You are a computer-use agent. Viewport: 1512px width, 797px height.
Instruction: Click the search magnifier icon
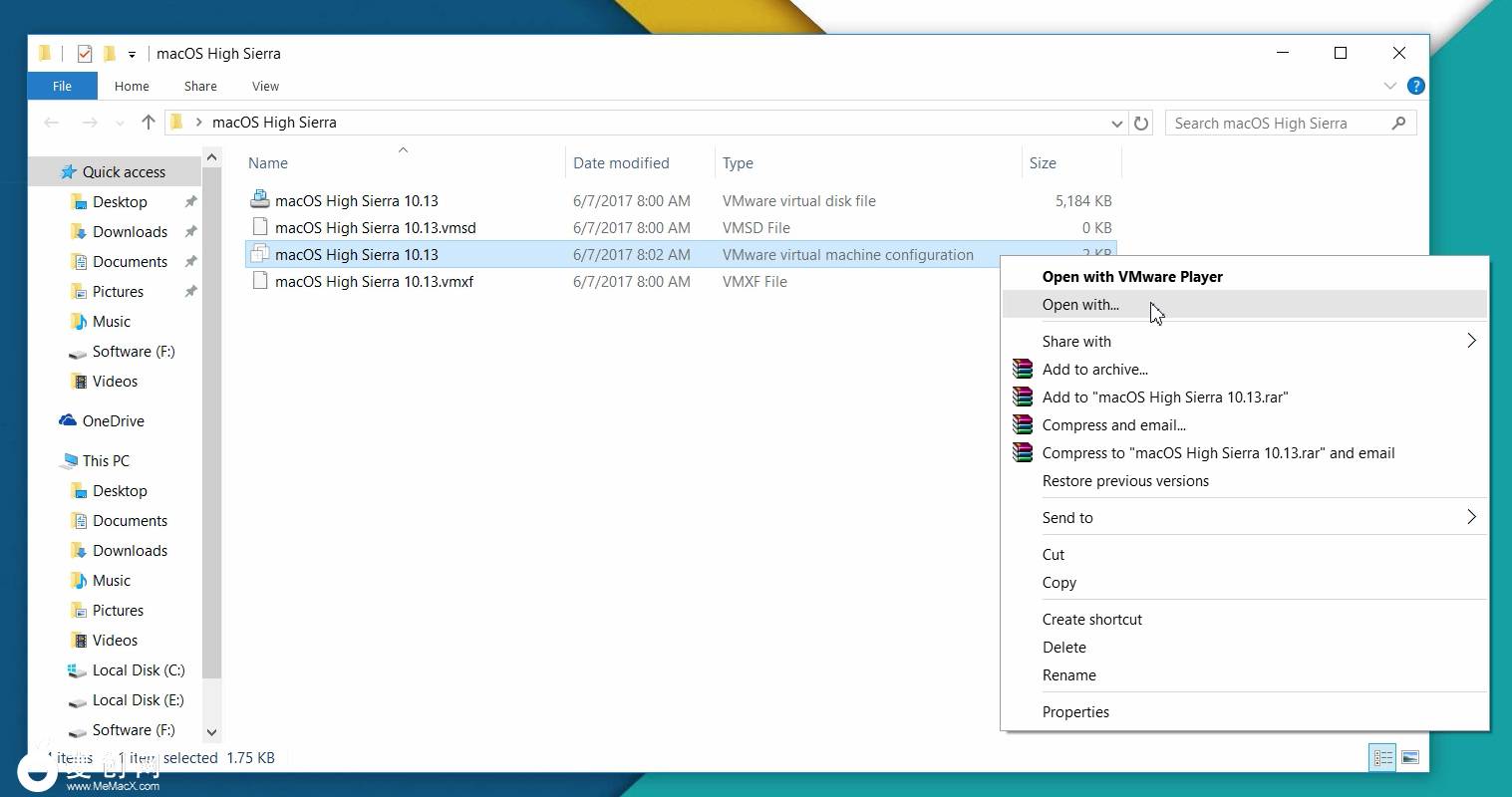[1398, 123]
